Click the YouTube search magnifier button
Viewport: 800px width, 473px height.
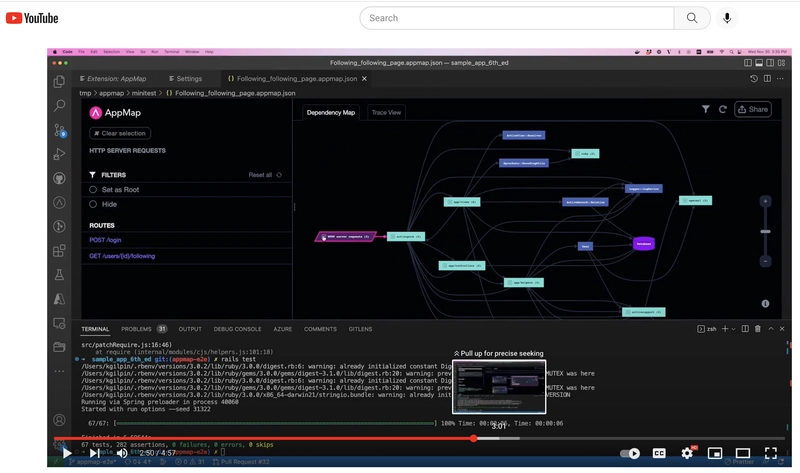tap(692, 18)
